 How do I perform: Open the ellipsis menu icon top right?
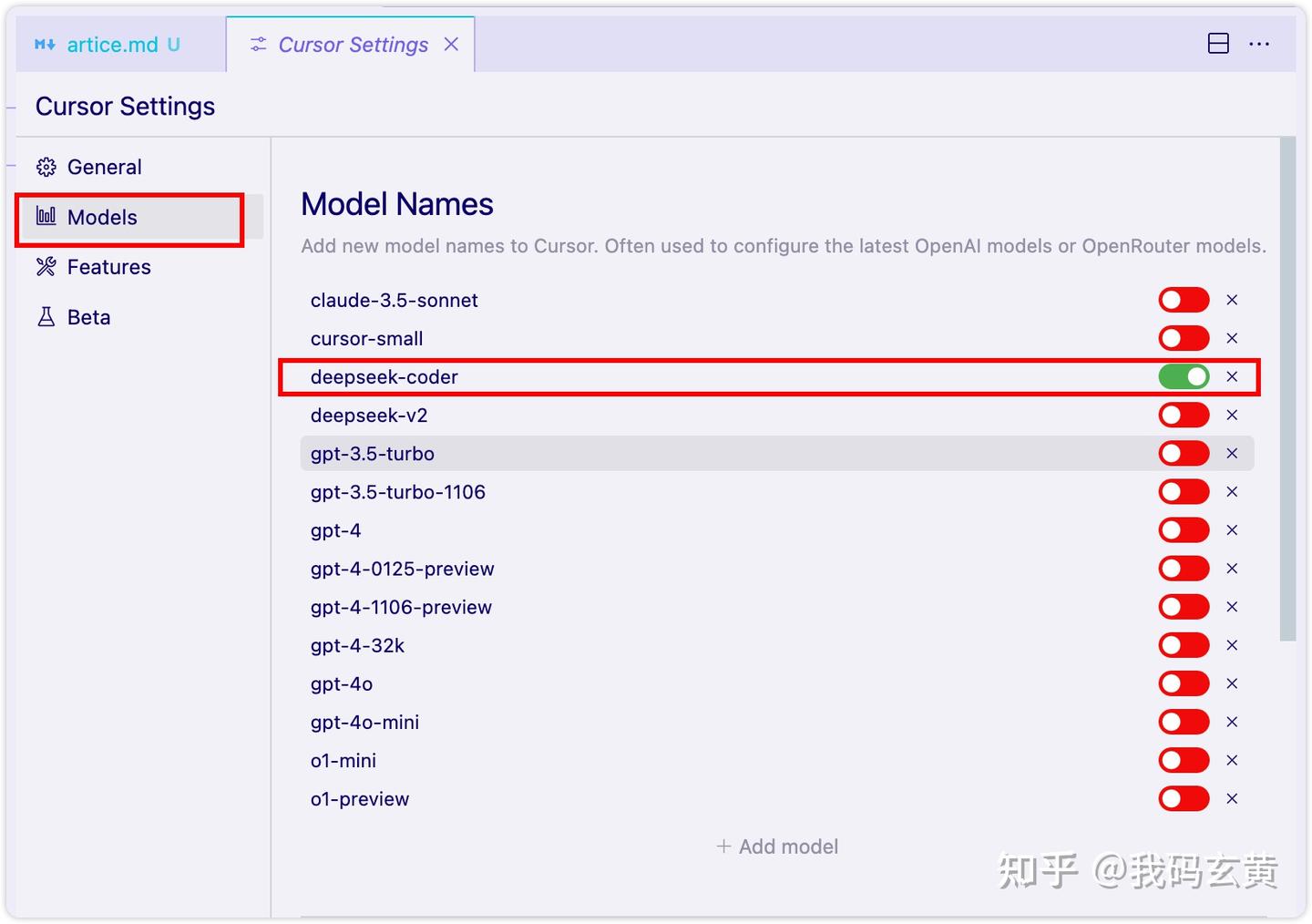1260,43
